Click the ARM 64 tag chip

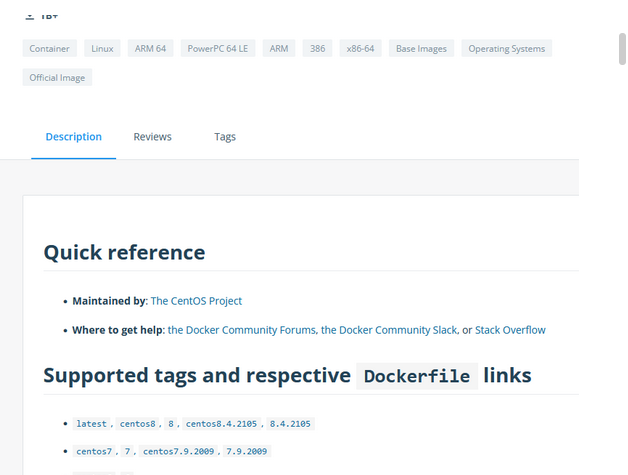(x=150, y=48)
